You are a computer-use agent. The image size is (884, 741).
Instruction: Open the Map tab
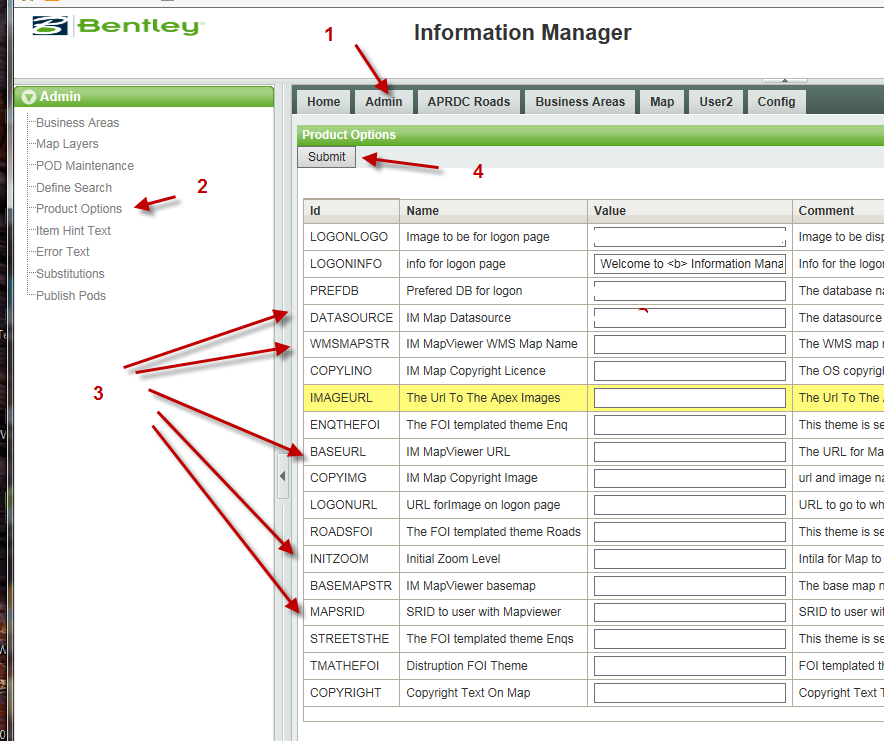(x=661, y=101)
